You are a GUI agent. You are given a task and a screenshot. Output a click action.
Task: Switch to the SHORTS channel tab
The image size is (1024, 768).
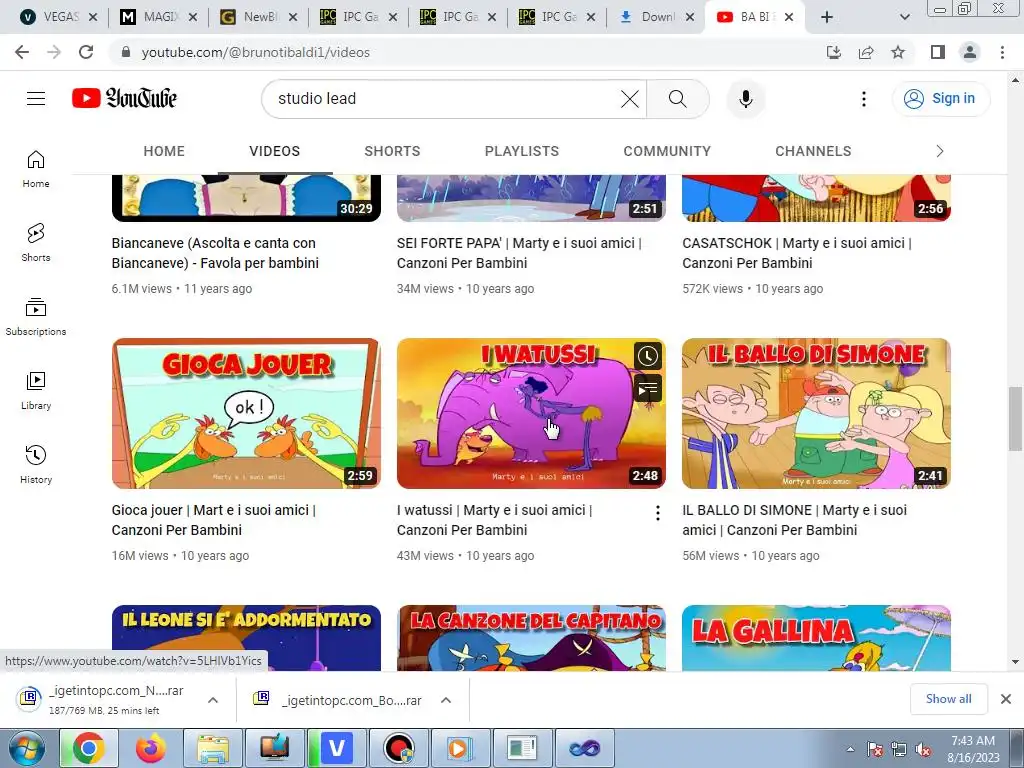pyautogui.click(x=392, y=152)
